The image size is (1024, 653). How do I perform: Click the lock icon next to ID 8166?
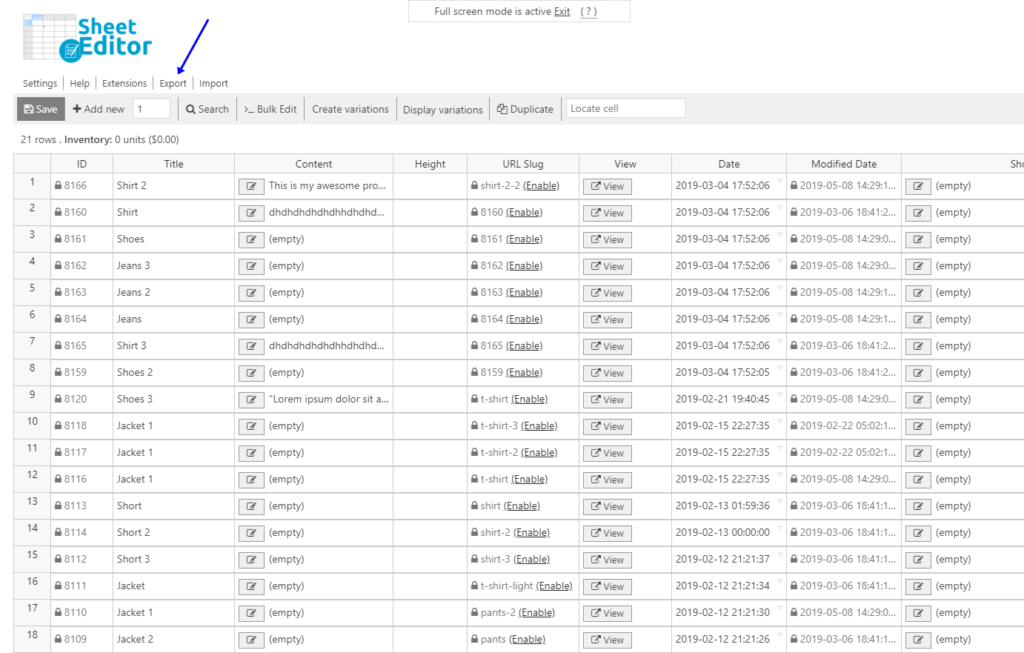56,186
